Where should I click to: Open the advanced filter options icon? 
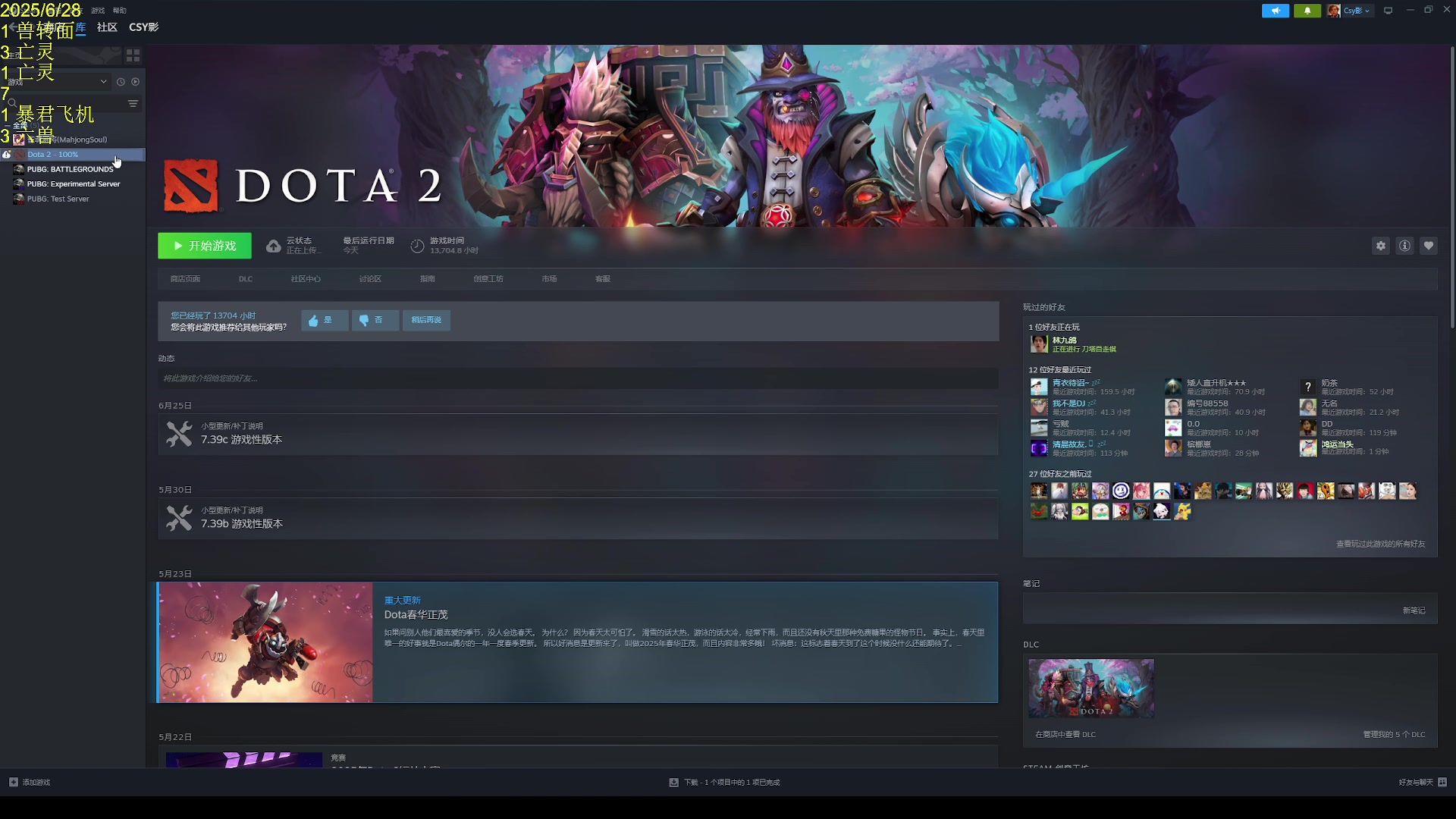tap(133, 104)
